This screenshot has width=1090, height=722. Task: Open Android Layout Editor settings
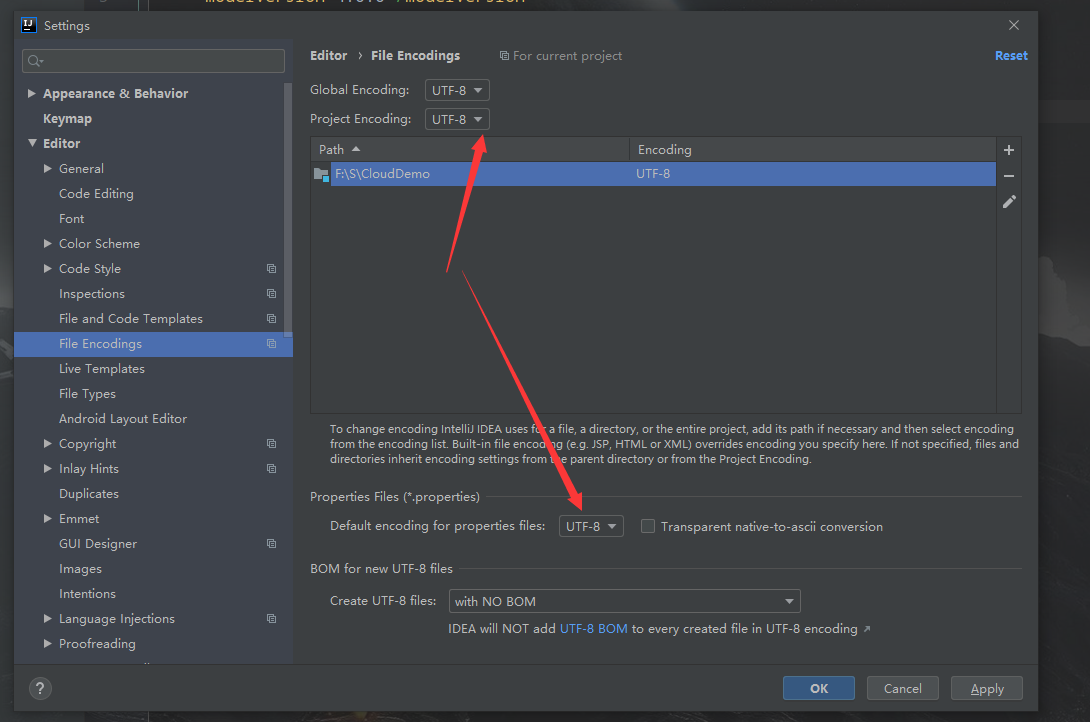point(122,419)
